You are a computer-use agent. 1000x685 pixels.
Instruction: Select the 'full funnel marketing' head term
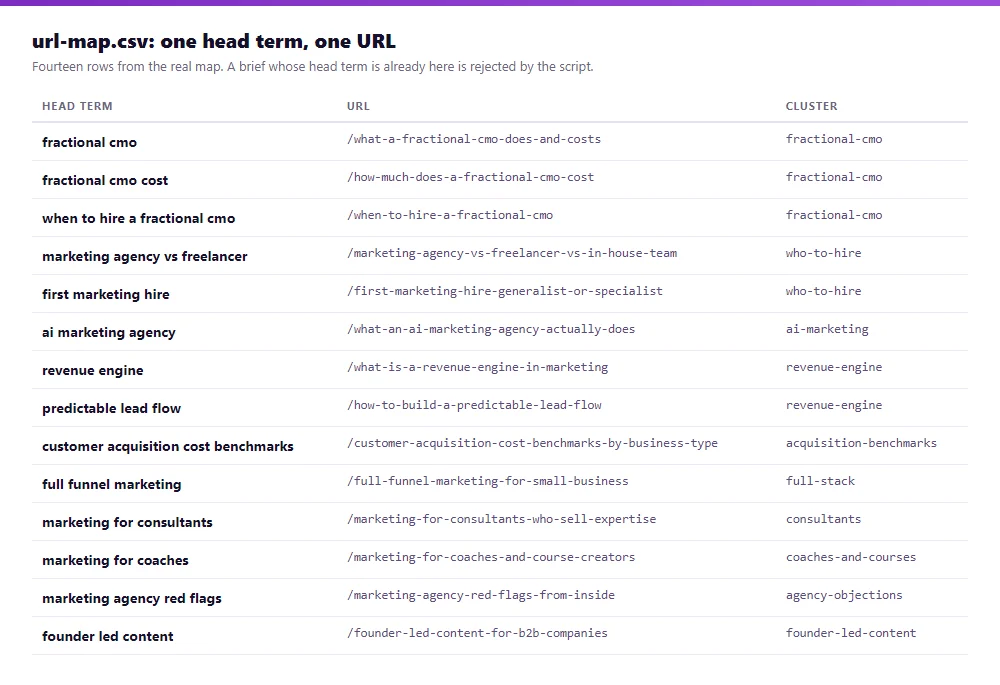point(112,484)
